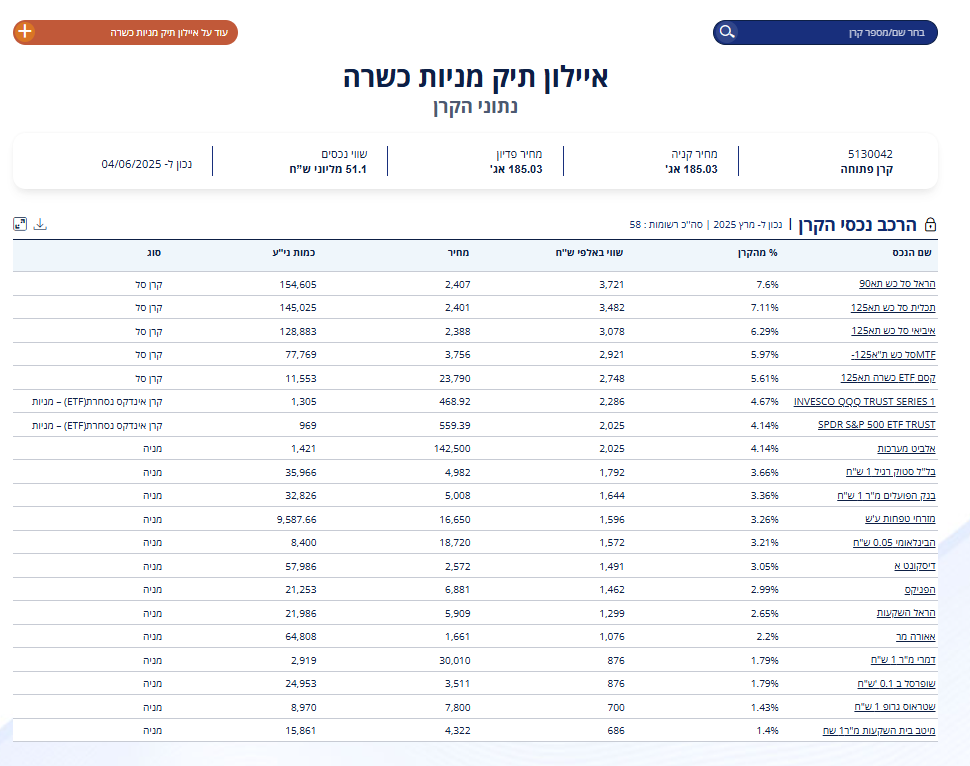
Task: Click 'בנק הפועלים מ"ר 1 ש"ח' link
Action: [x=880, y=496]
